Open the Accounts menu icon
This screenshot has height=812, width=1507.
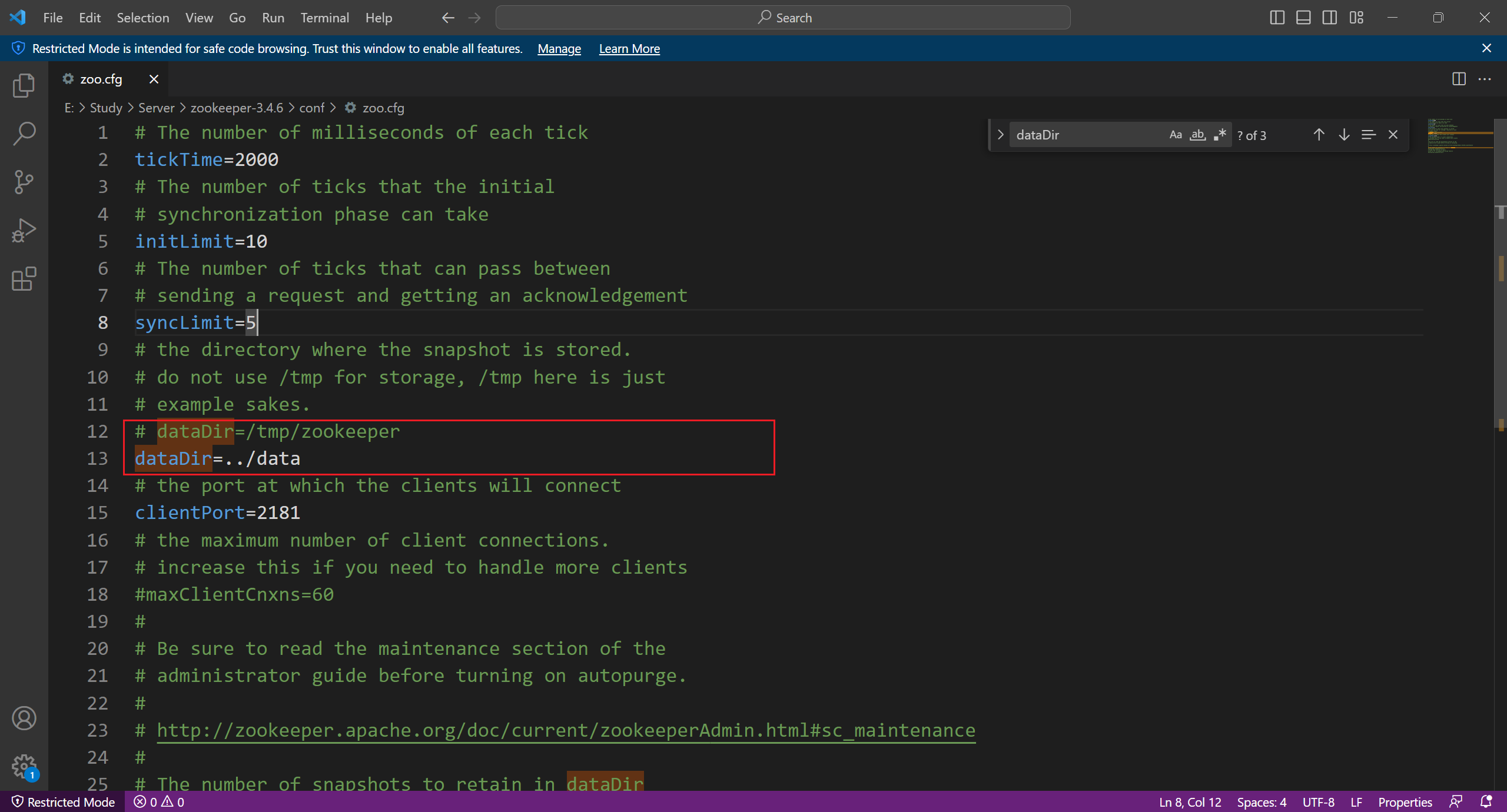click(24, 718)
